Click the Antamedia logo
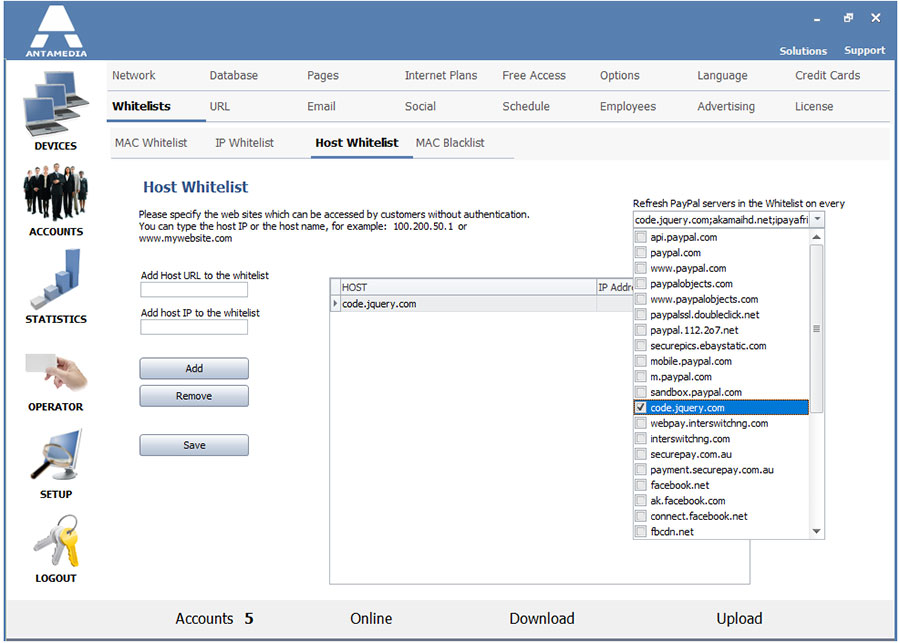Screen dimensions: 900x643 56,31
